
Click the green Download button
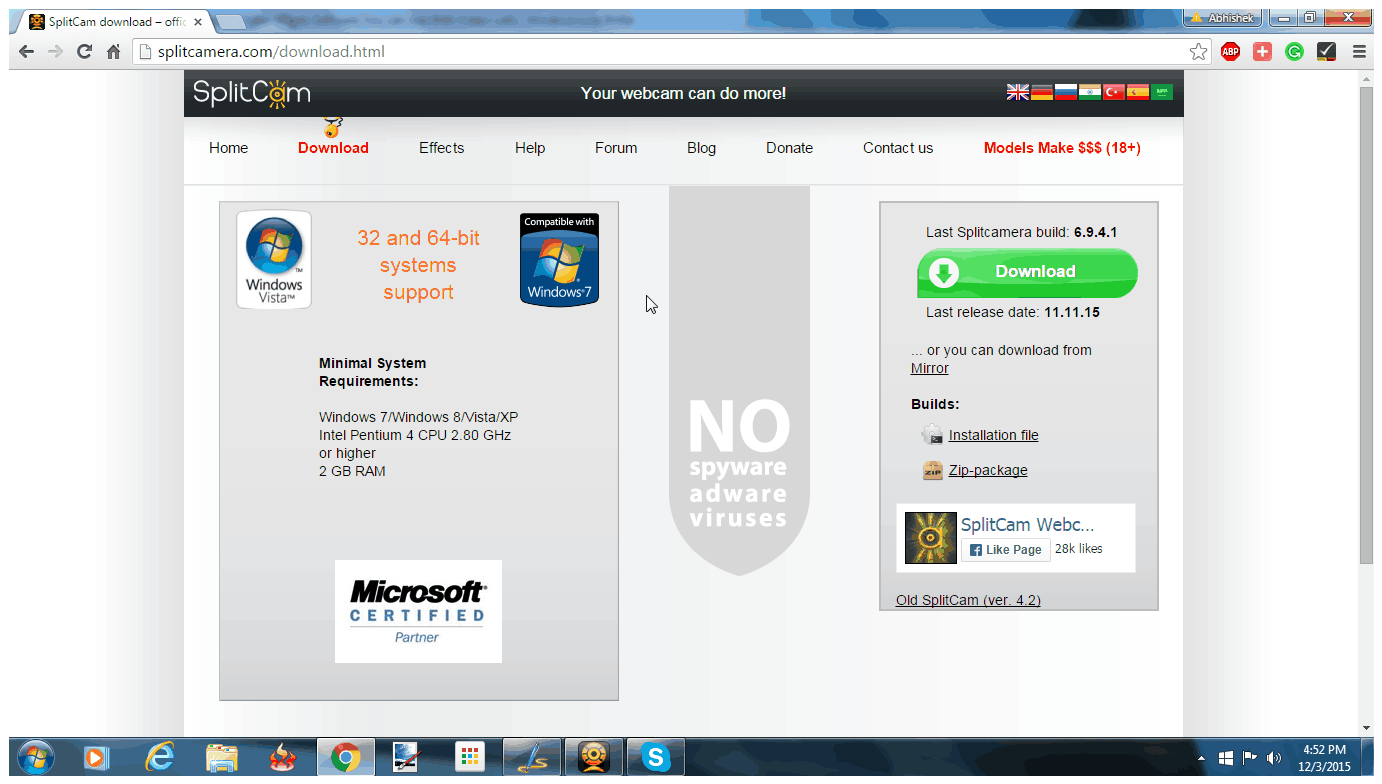(x=1027, y=272)
